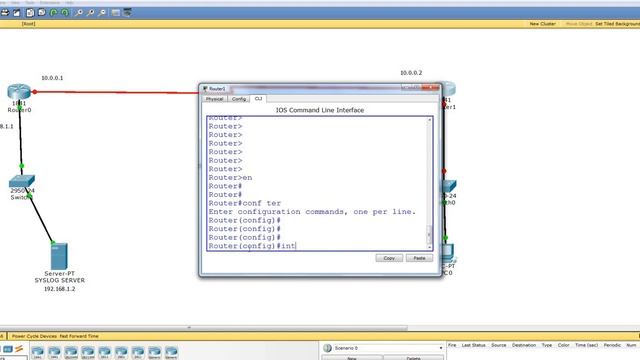Screen dimensions: 640x360
Task: Click the CLI scrollbar up arrow
Action: [429, 120]
